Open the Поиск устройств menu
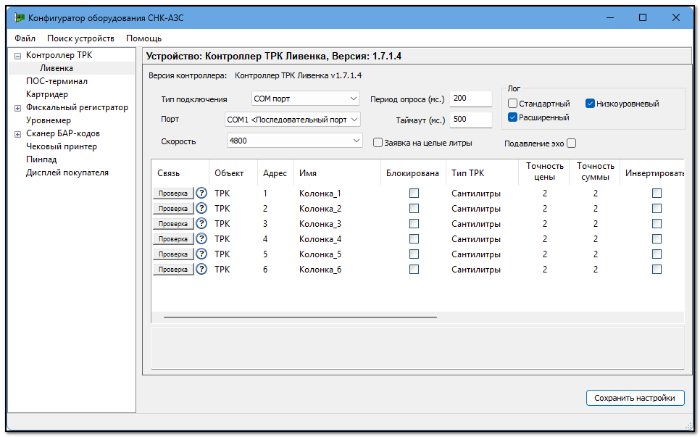700x437 pixels. tap(81, 38)
